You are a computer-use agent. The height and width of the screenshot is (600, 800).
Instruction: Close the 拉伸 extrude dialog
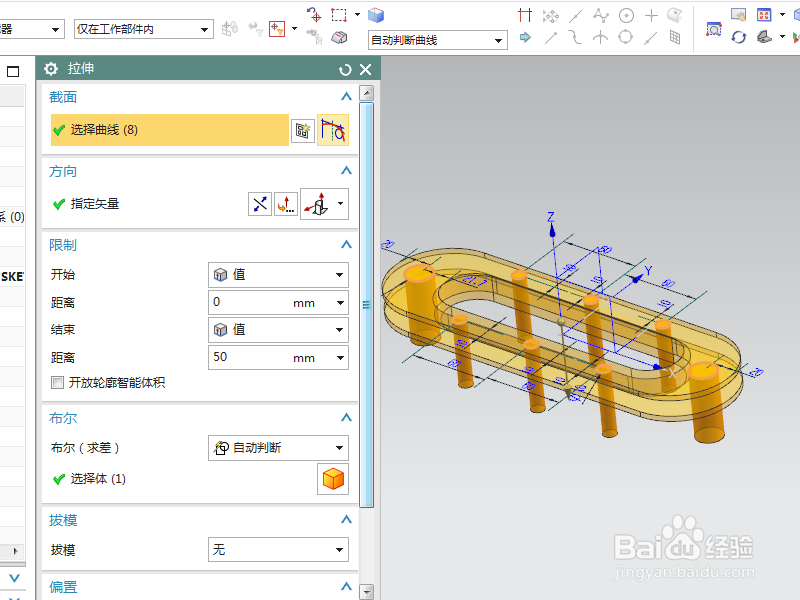click(366, 69)
